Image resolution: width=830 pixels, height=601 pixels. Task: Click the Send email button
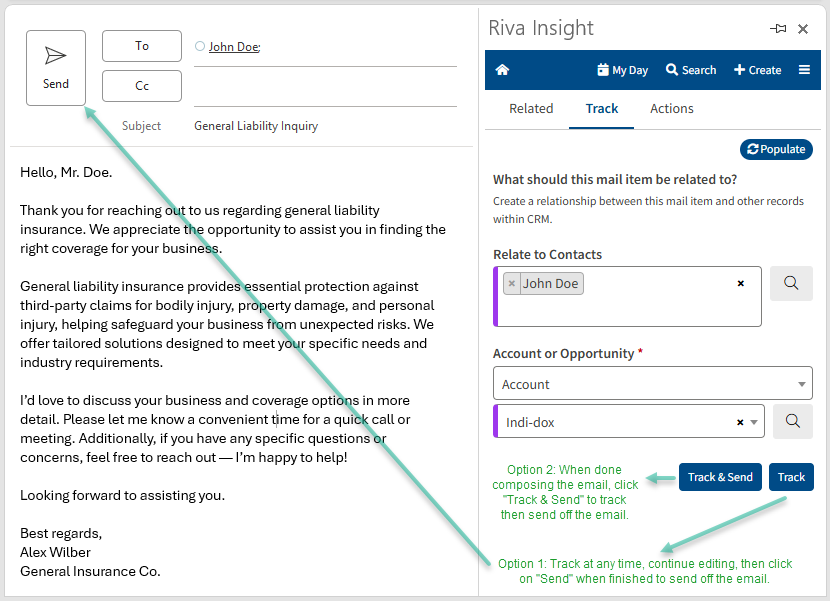(56, 68)
